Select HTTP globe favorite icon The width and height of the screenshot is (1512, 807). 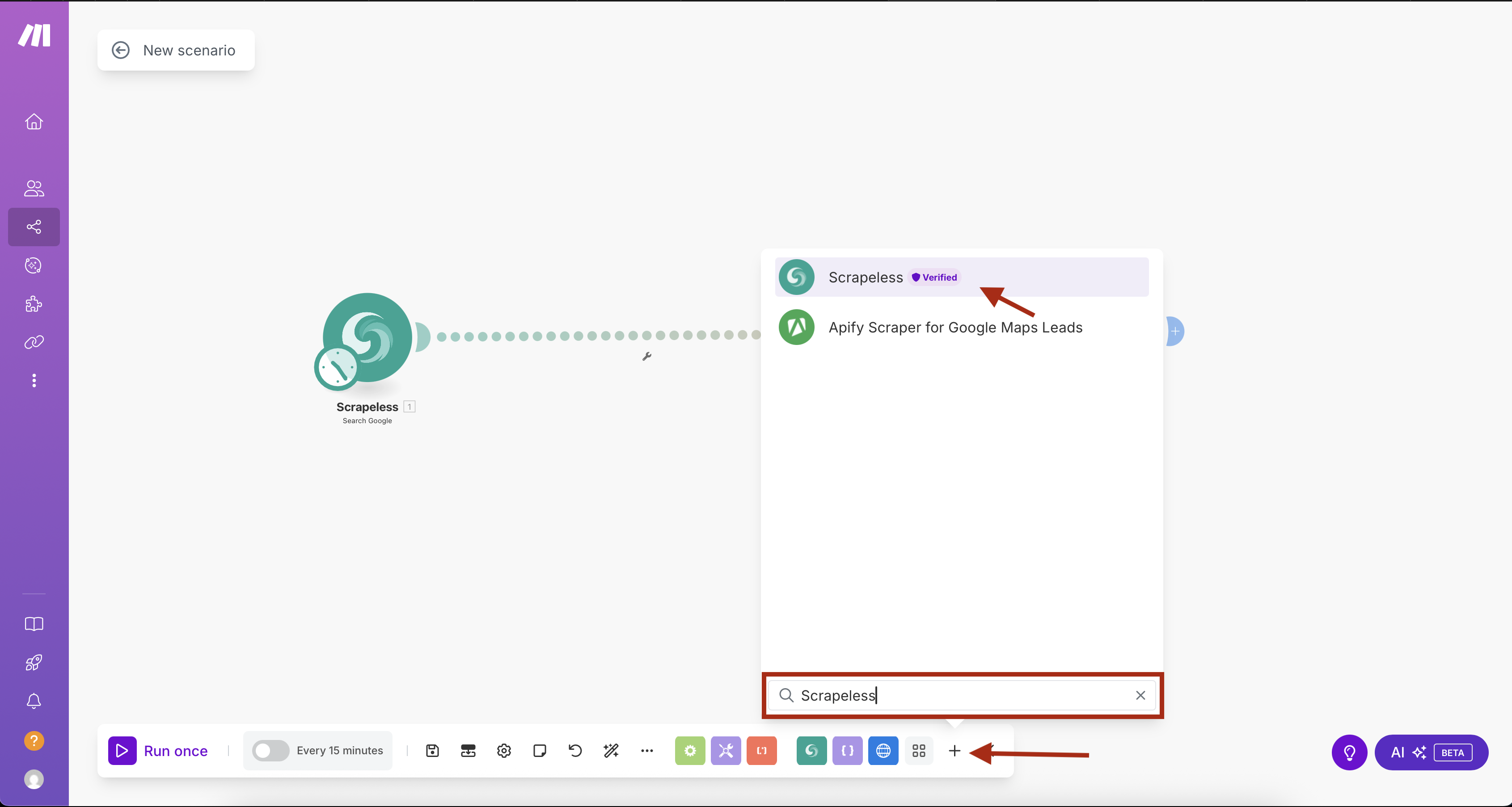[883, 751]
